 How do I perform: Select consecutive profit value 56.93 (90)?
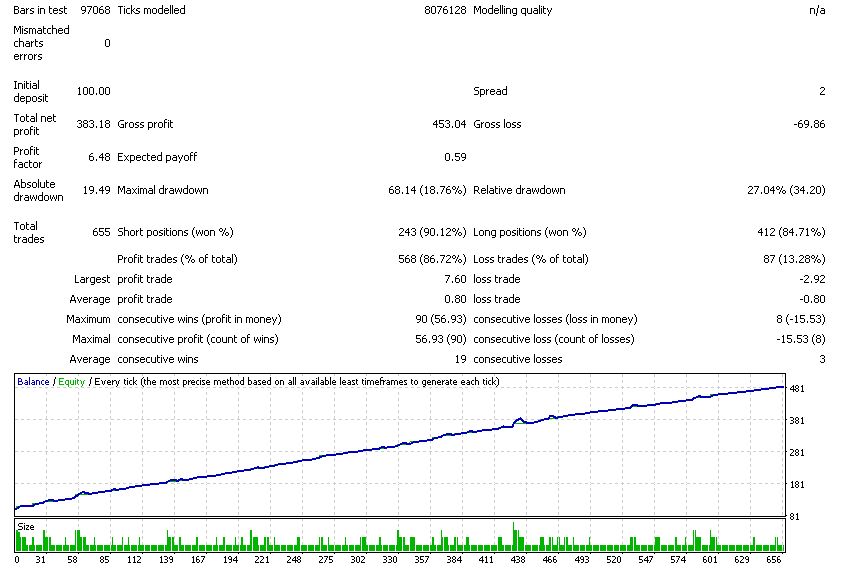click(441, 339)
